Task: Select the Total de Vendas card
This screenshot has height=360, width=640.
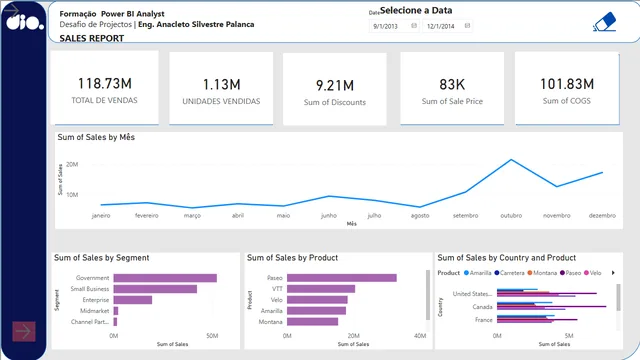Action: pyautogui.click(x=104, y=88)
